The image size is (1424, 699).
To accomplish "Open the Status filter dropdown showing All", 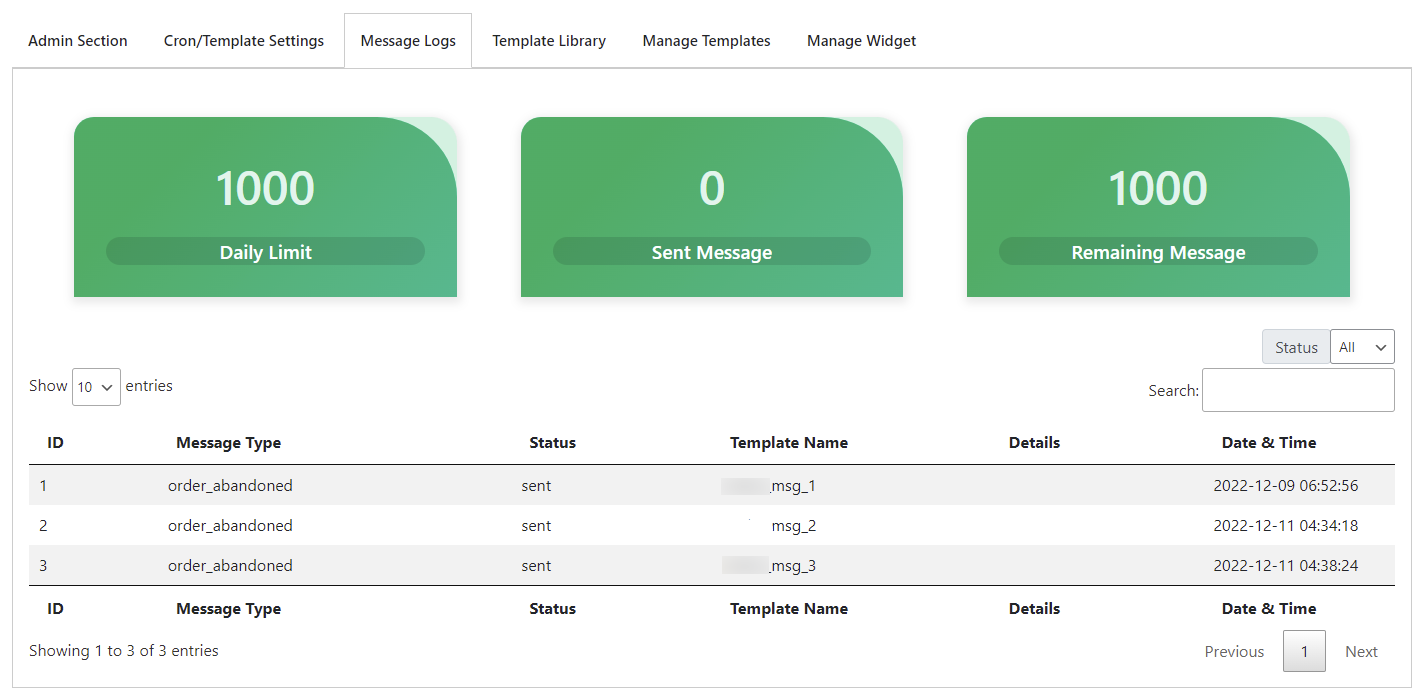I will pos(1362,346).
